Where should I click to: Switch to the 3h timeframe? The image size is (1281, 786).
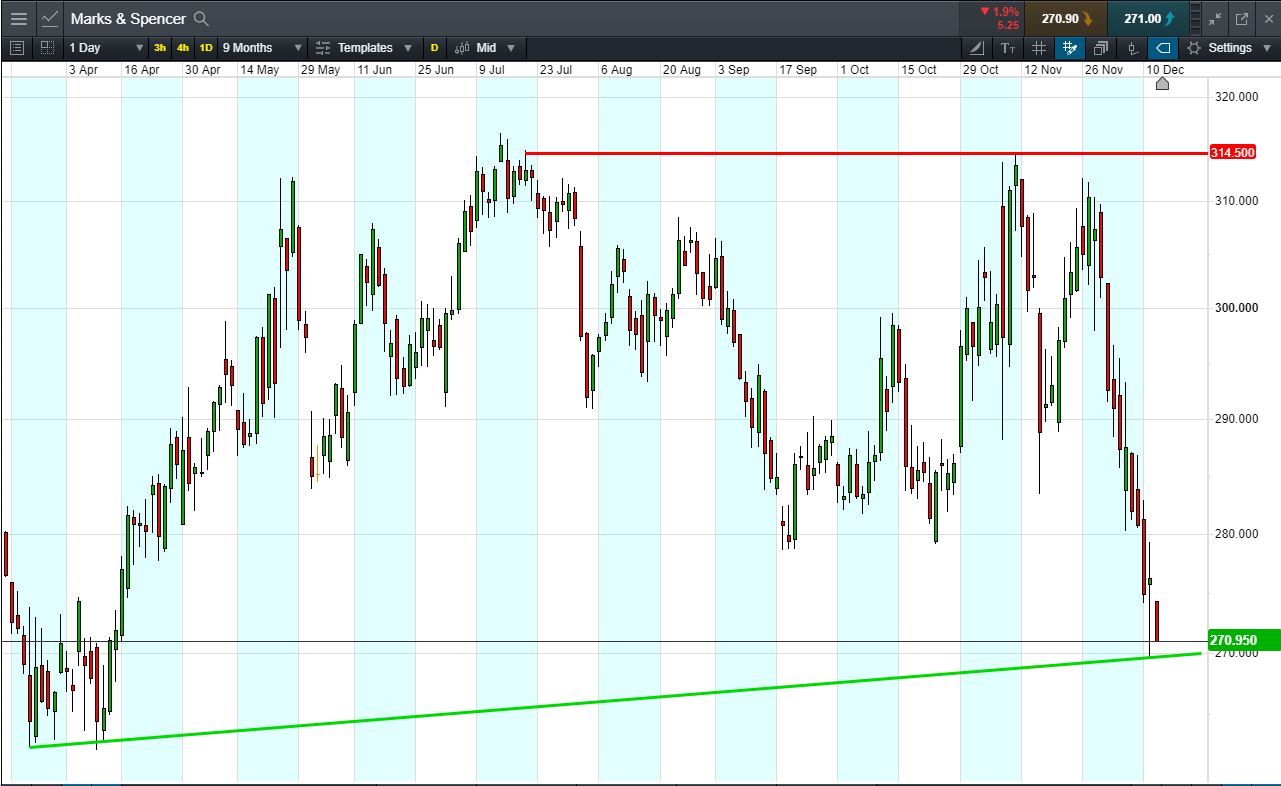pos(160,48)
